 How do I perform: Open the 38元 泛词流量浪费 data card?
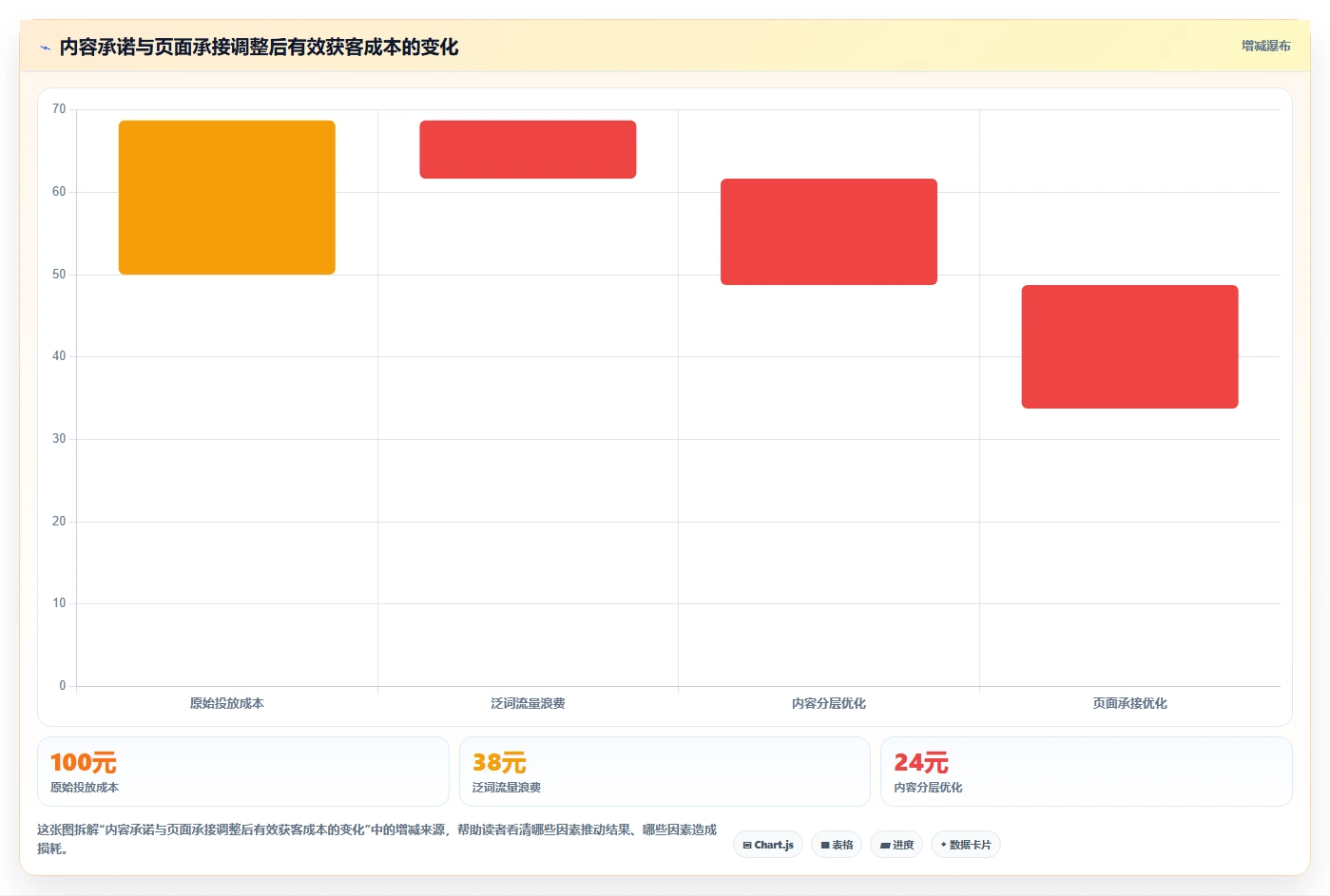(665, 772)
